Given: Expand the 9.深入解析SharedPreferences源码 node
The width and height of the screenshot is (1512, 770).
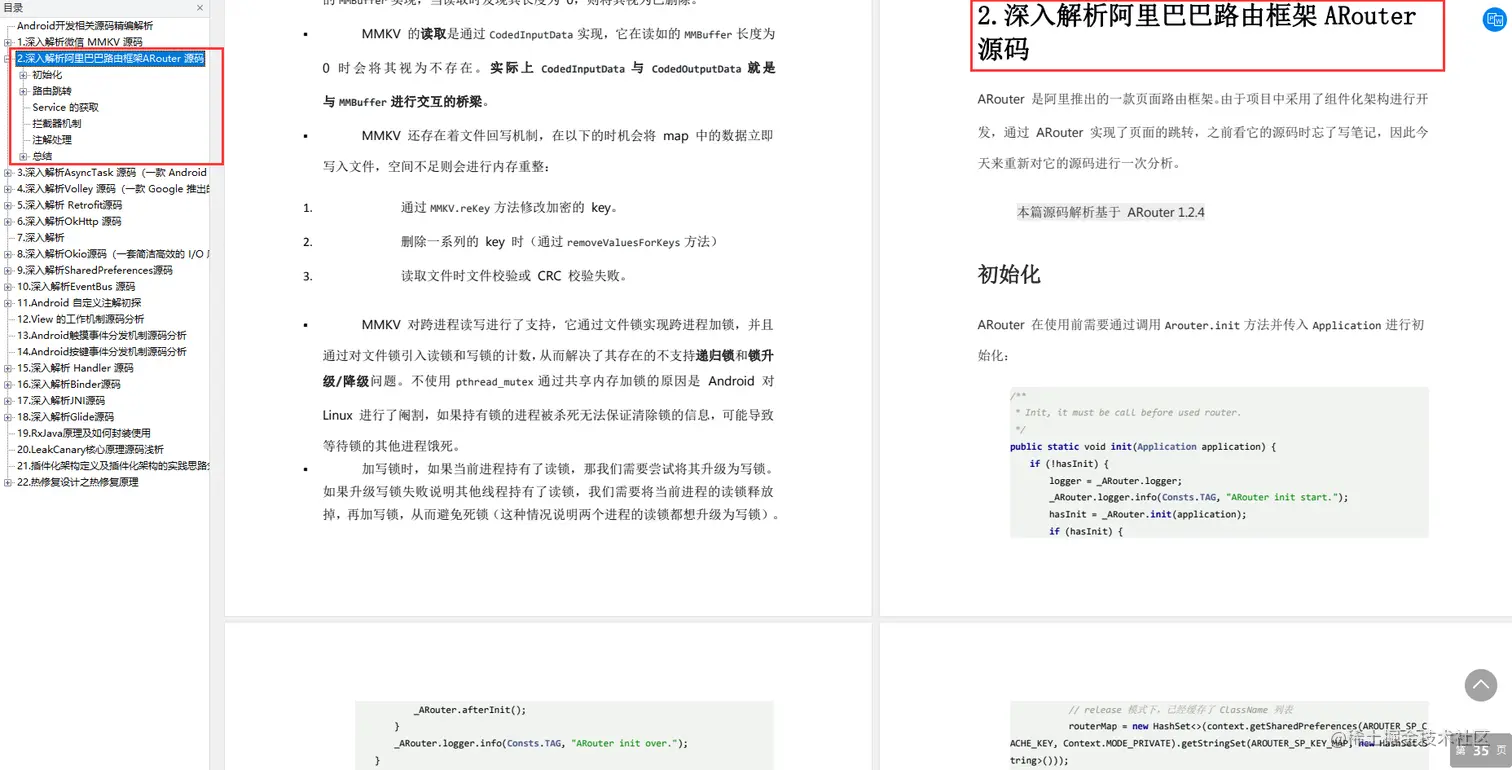Looking at the screenshot, I should (8, 270).
